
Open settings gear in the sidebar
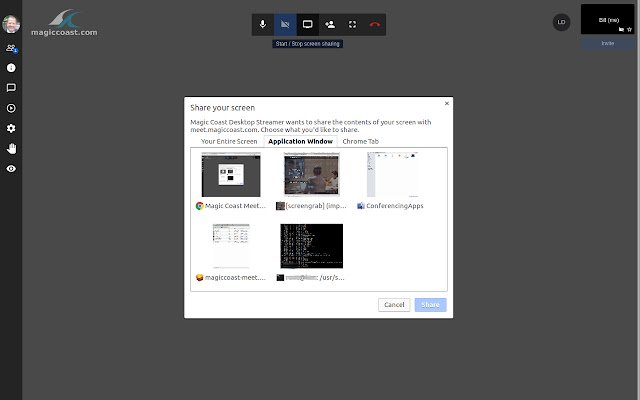coord(11,128)
